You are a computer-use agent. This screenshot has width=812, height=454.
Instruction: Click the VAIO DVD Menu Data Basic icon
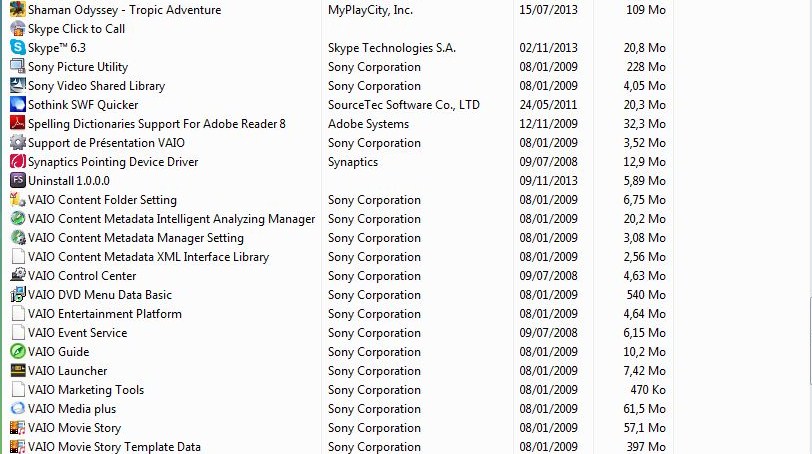[18, 295]
